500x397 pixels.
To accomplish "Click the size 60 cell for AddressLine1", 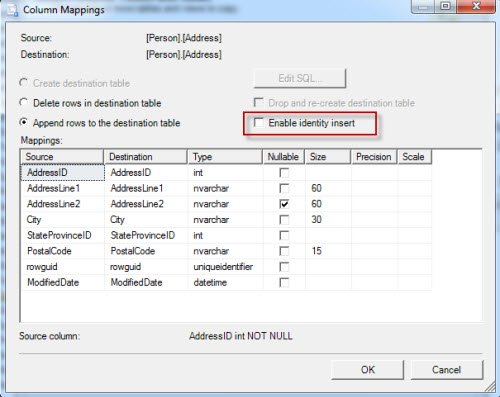I will 328,188.
